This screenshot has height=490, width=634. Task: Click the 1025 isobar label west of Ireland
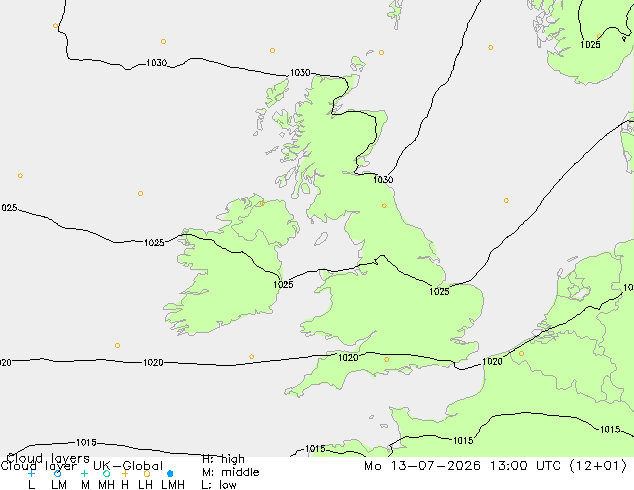coord(154,243)
